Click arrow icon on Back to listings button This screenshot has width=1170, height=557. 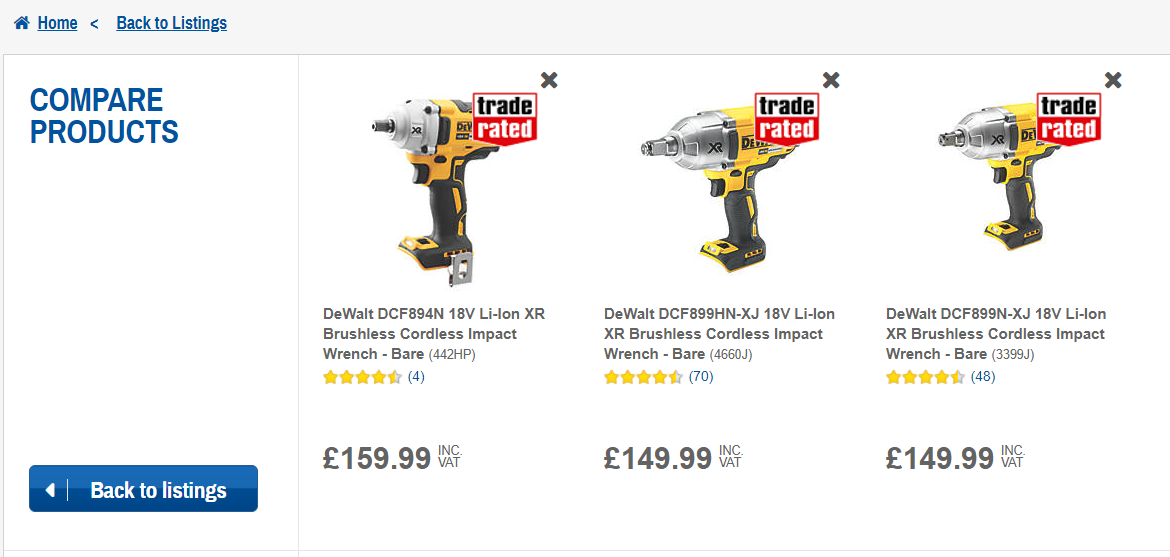tap(50, 490)
